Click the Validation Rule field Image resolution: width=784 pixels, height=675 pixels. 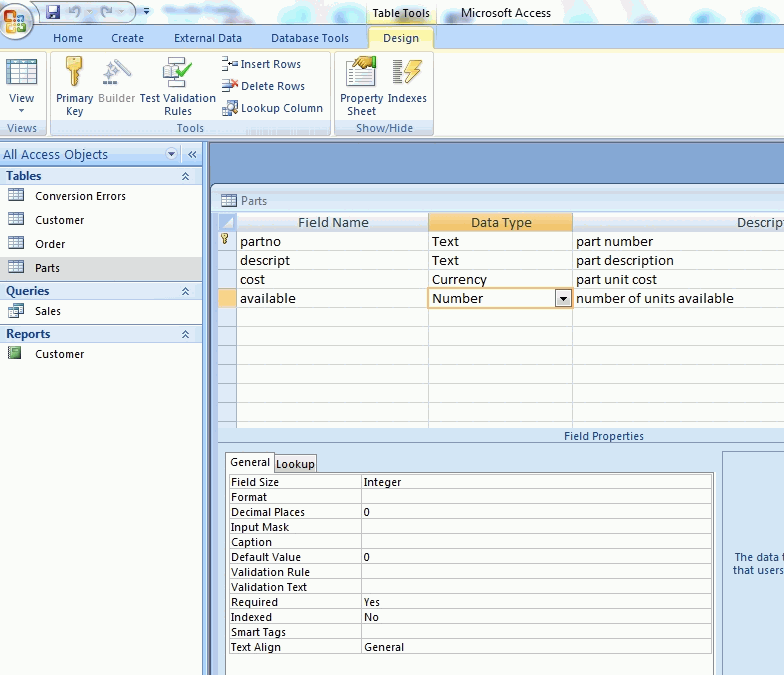tap(536, 572)
